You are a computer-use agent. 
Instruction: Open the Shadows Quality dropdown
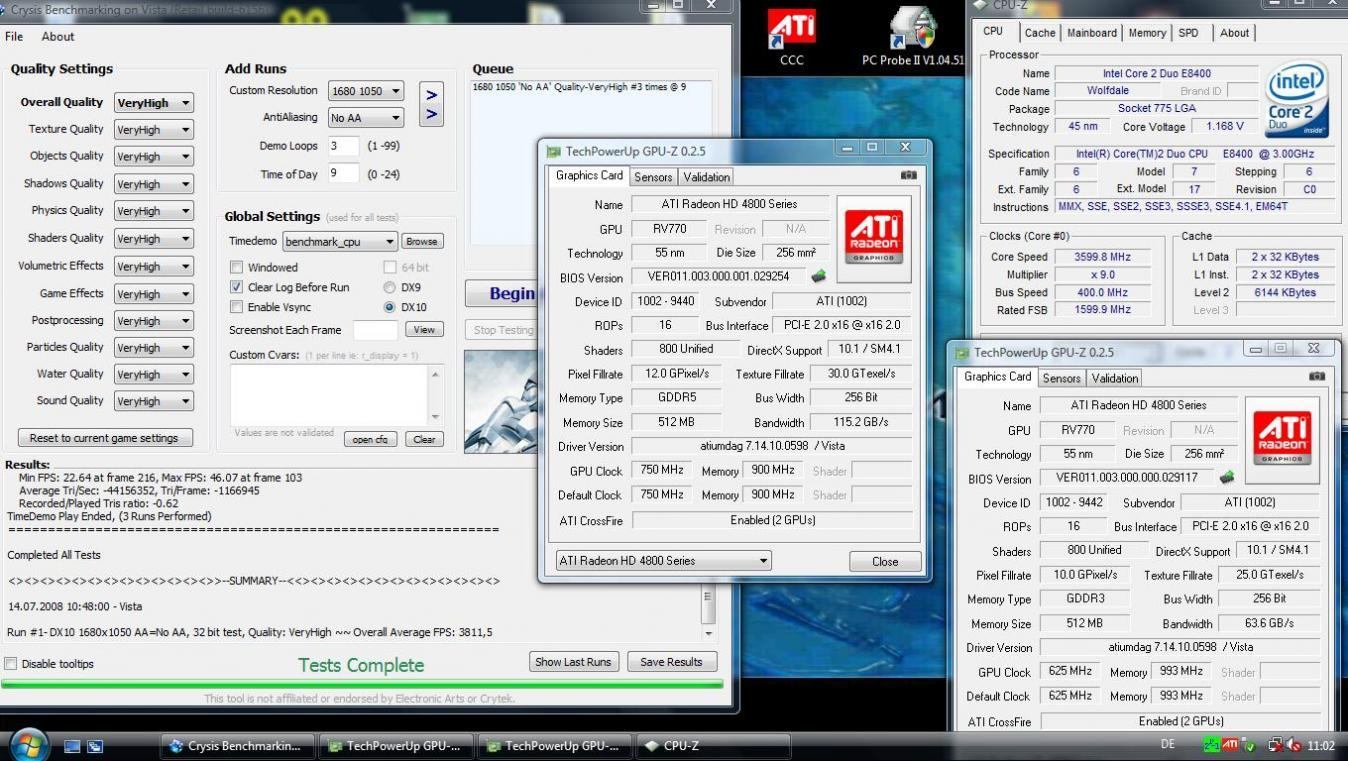click(x=153, y=184)
